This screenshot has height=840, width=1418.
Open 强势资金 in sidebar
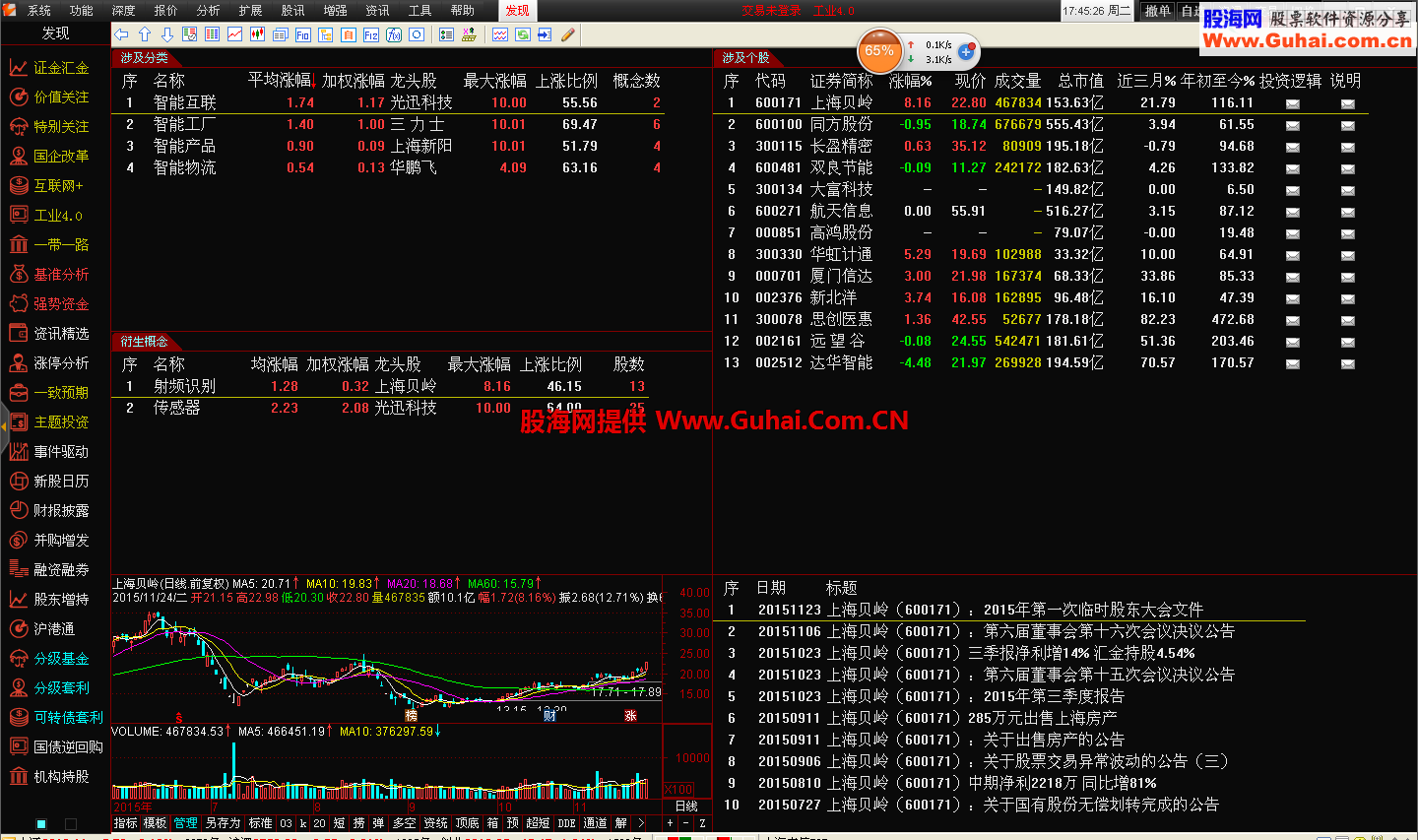61,304
